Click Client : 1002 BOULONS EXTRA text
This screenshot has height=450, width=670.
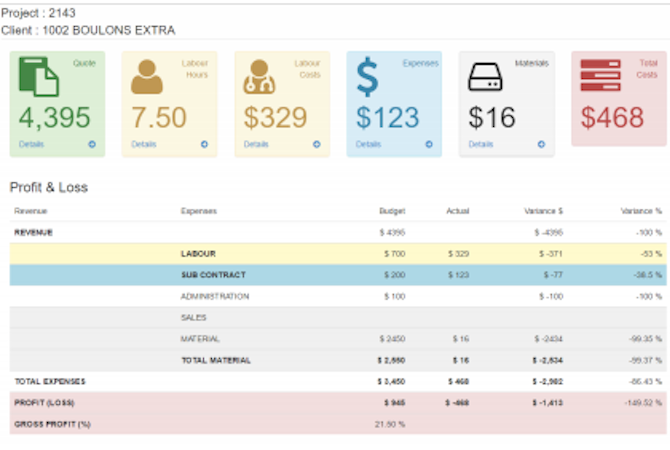(88, 30)
